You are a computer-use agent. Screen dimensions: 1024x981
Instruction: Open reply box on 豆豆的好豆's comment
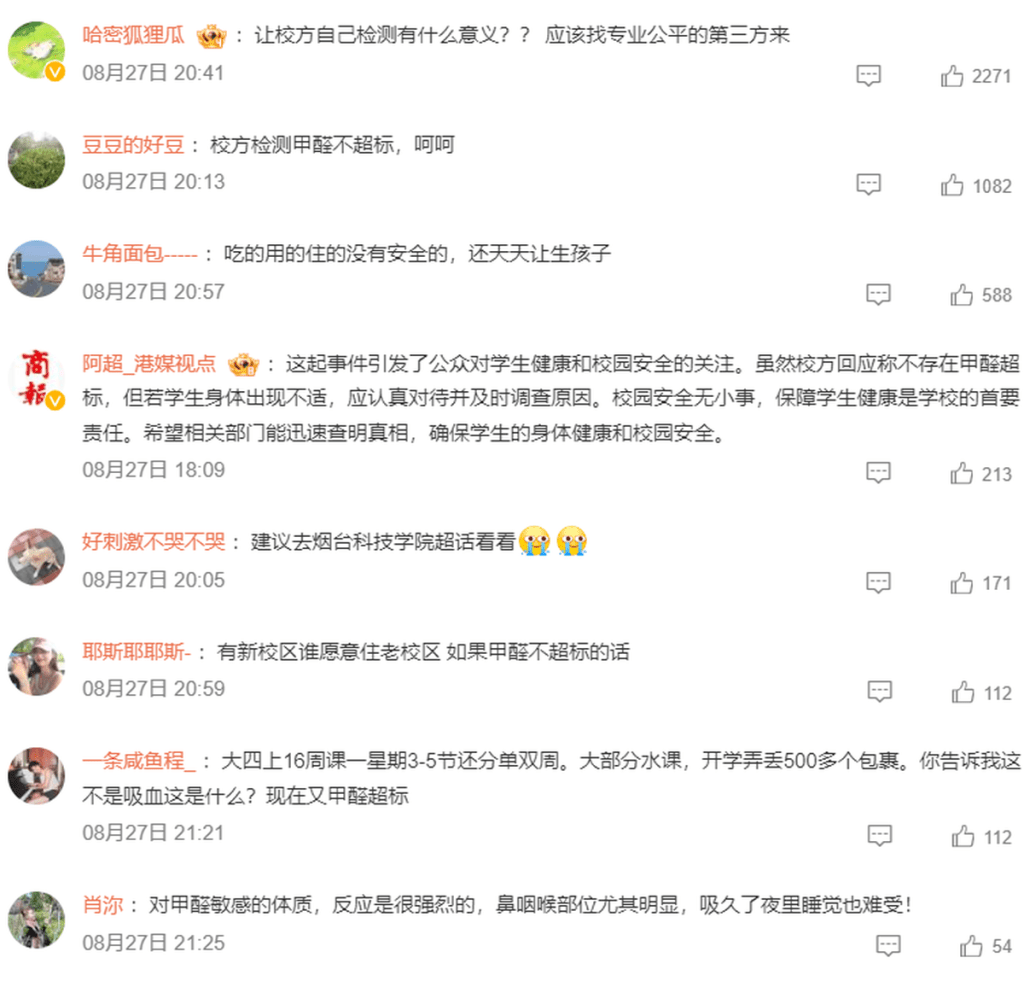pos(868,185)
